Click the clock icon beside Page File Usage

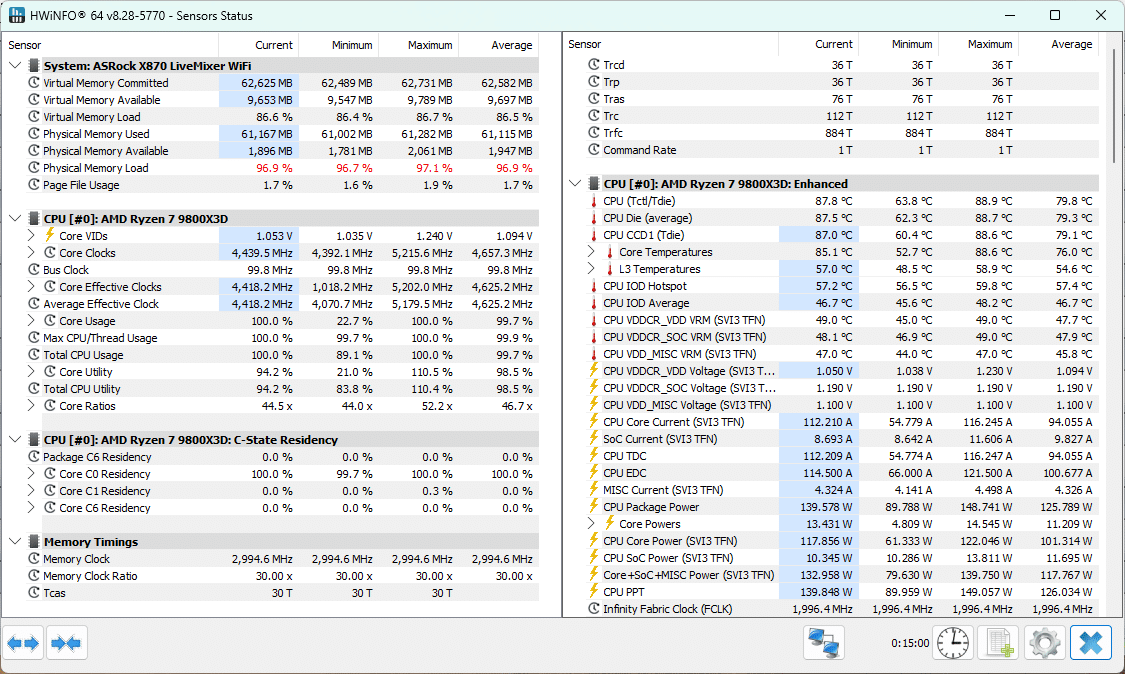[34, 184]
